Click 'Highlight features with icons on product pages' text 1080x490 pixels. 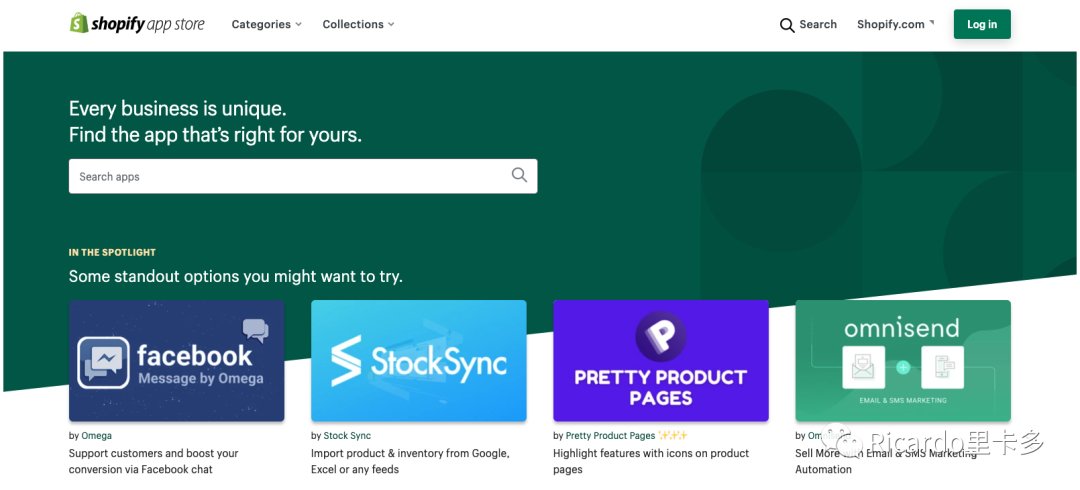[x=651, y=461]
